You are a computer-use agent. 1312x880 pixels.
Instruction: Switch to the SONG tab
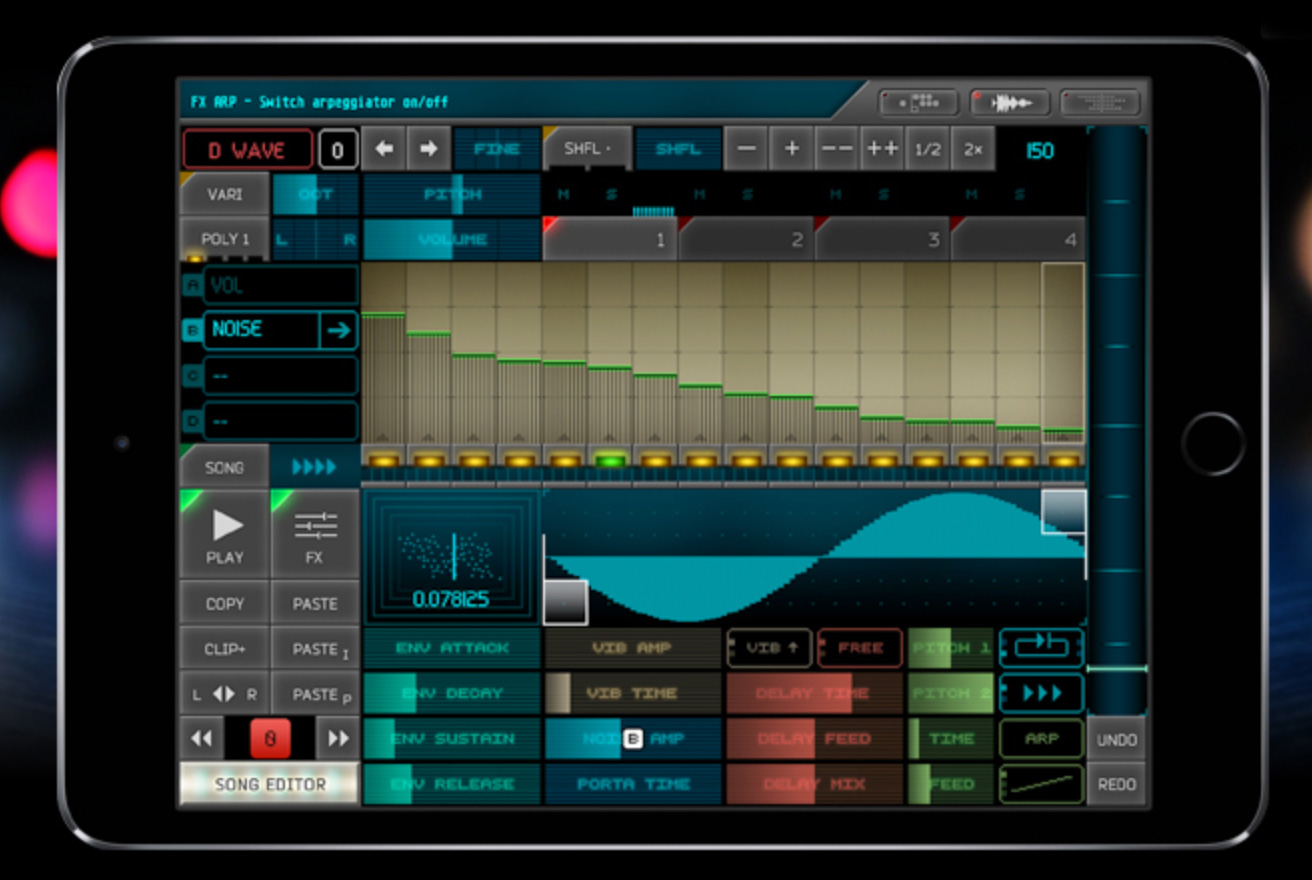tap(223, 466)
